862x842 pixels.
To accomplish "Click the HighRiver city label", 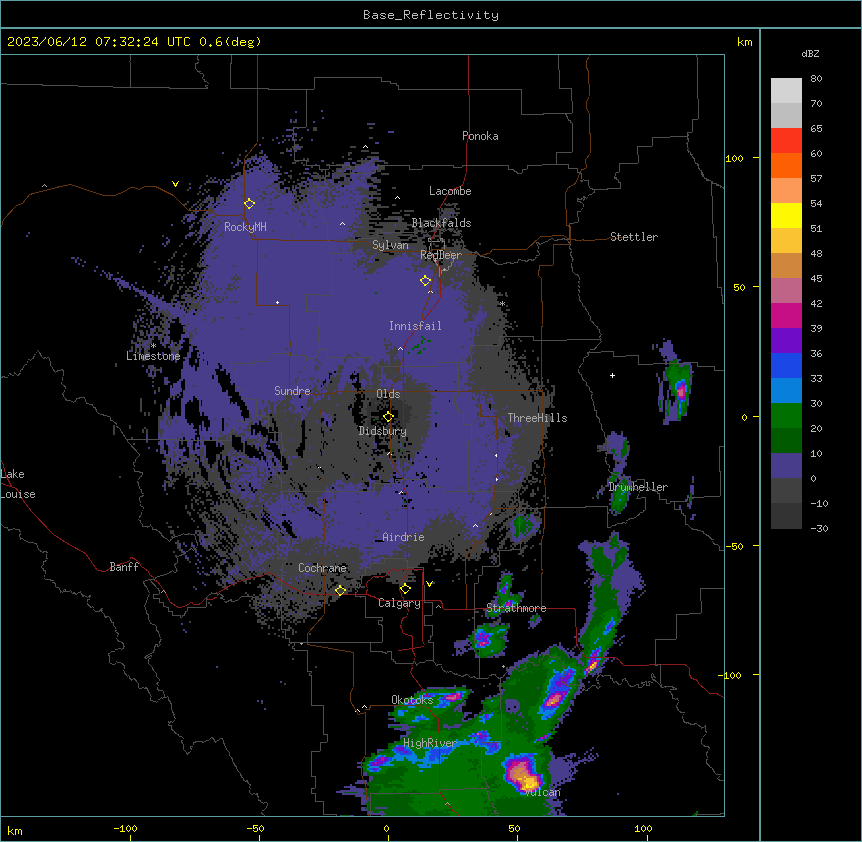I will coord(430,743).
